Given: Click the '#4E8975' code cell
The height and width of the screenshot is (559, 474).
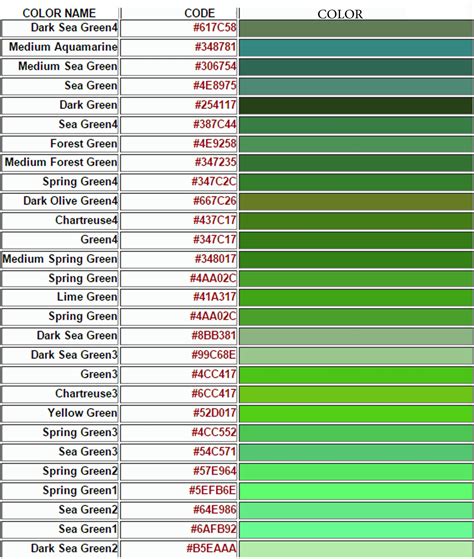Looking at the screenshot, I should (x=179, y=86).
